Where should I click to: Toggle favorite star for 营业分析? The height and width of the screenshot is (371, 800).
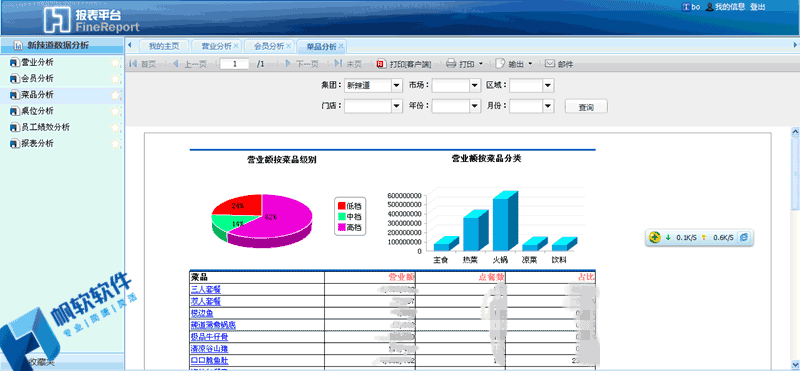click(x=116, y=63)
